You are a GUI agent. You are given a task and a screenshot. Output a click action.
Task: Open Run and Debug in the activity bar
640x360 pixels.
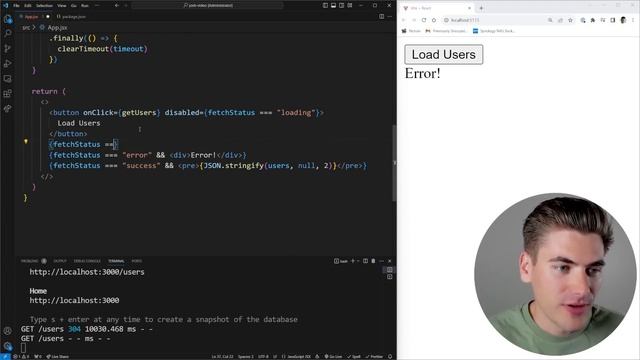click(7, 64)
